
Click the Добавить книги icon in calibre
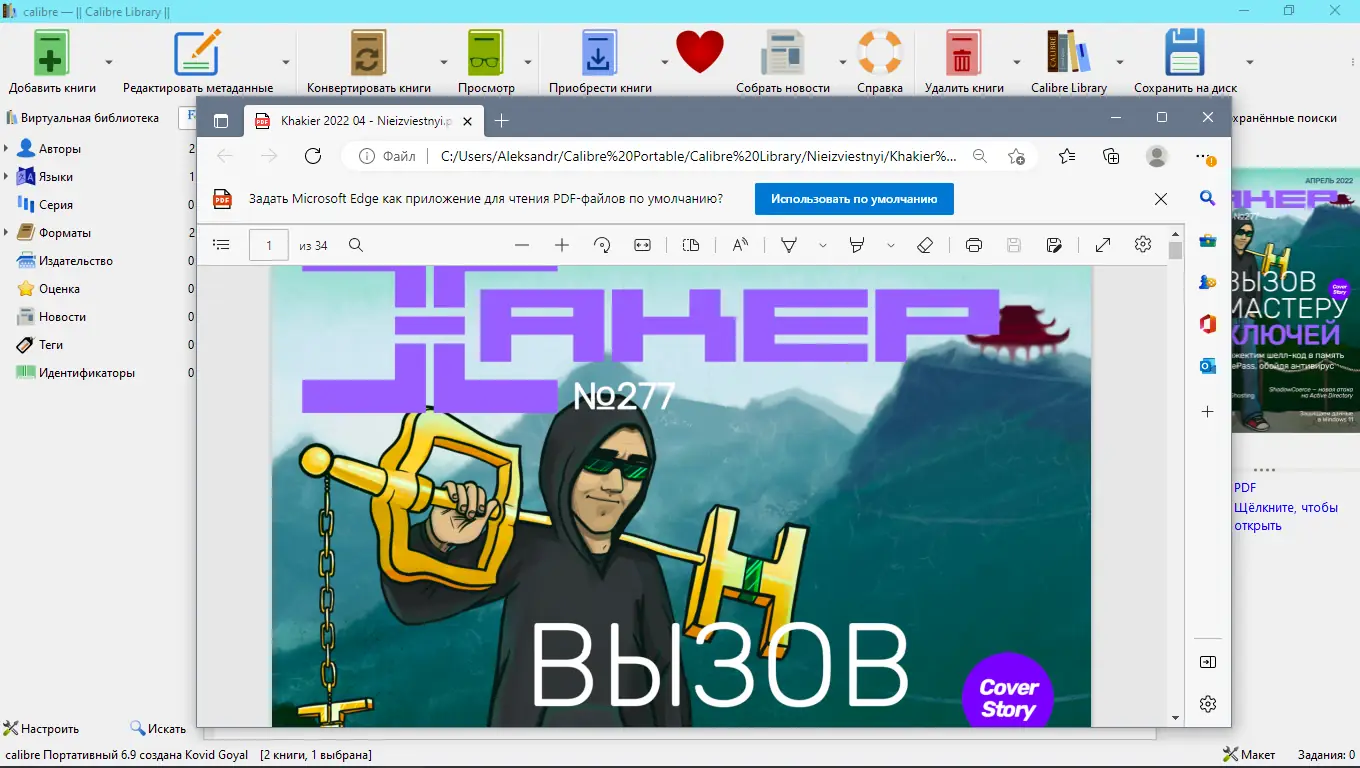point(52,52)
